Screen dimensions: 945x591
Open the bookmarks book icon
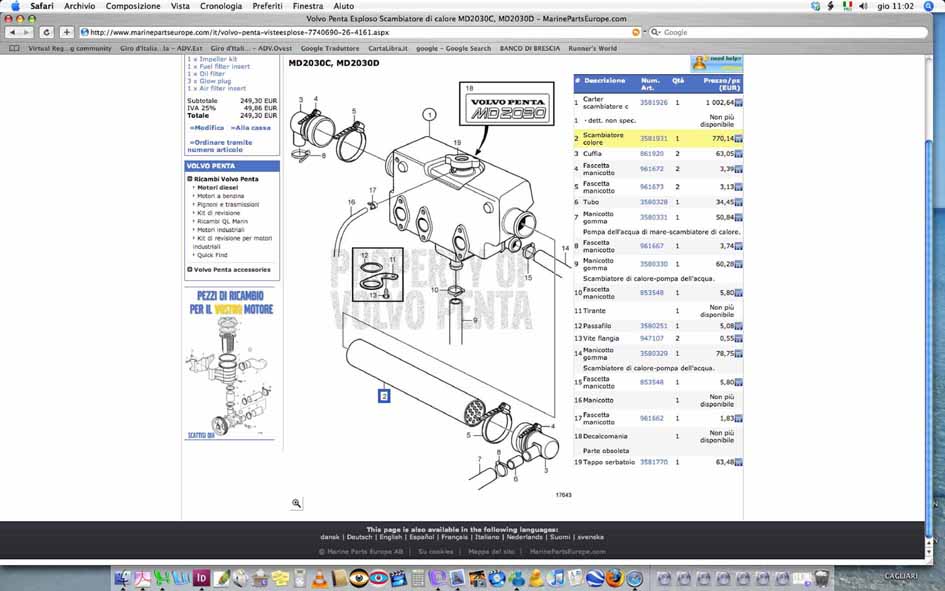pos(14,48)
